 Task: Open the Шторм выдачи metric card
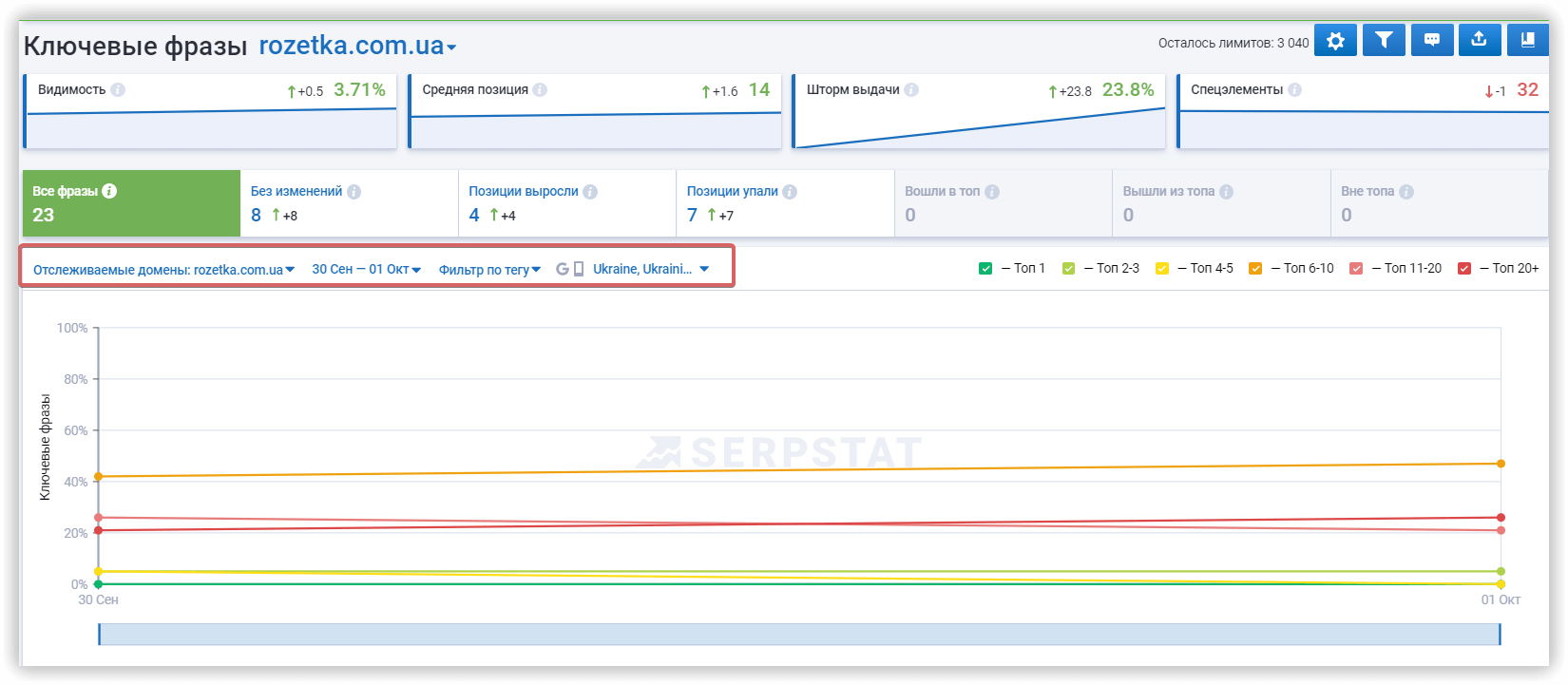click(979, 111)
